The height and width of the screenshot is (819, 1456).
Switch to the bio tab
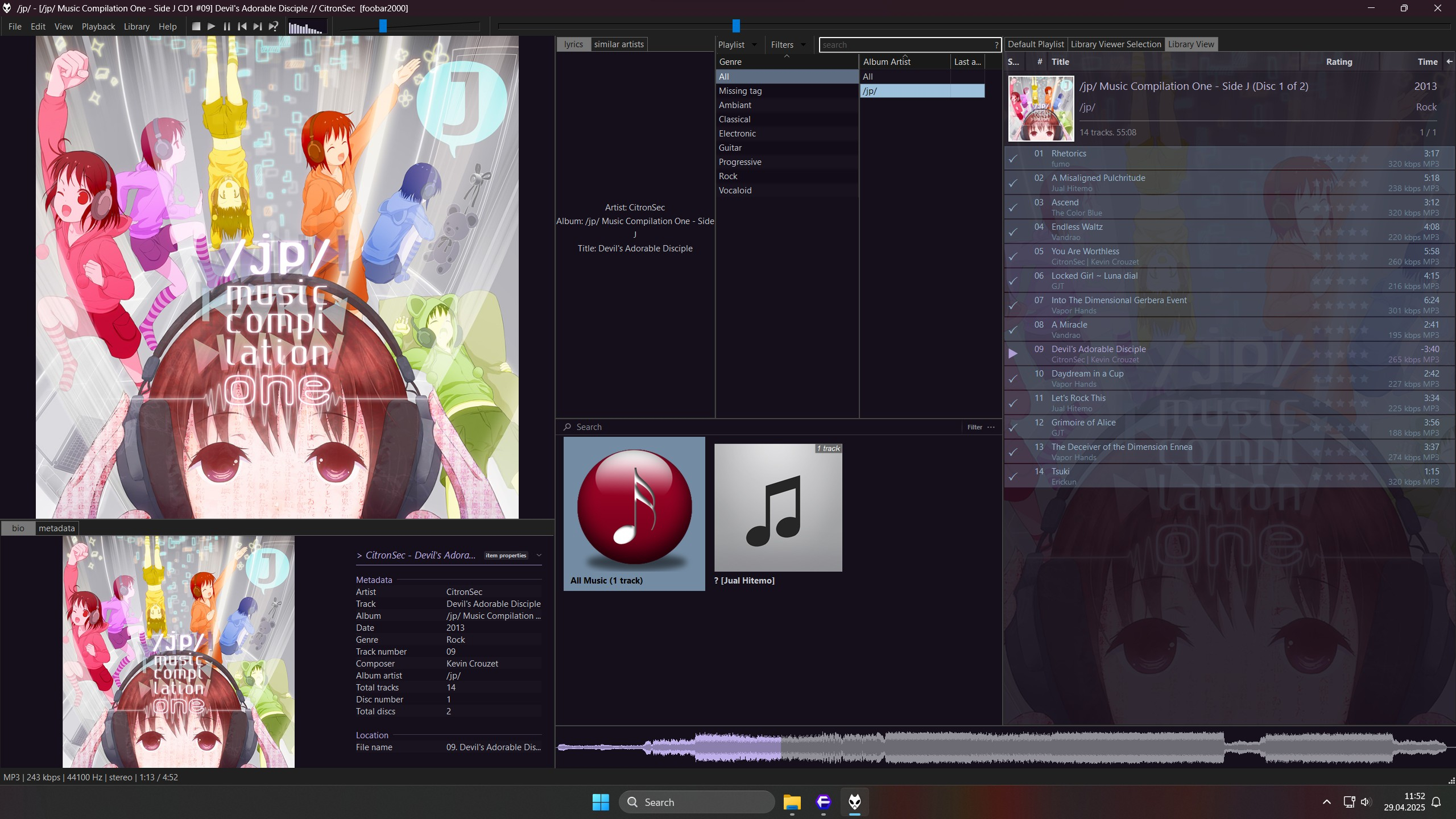coord(18,528)
